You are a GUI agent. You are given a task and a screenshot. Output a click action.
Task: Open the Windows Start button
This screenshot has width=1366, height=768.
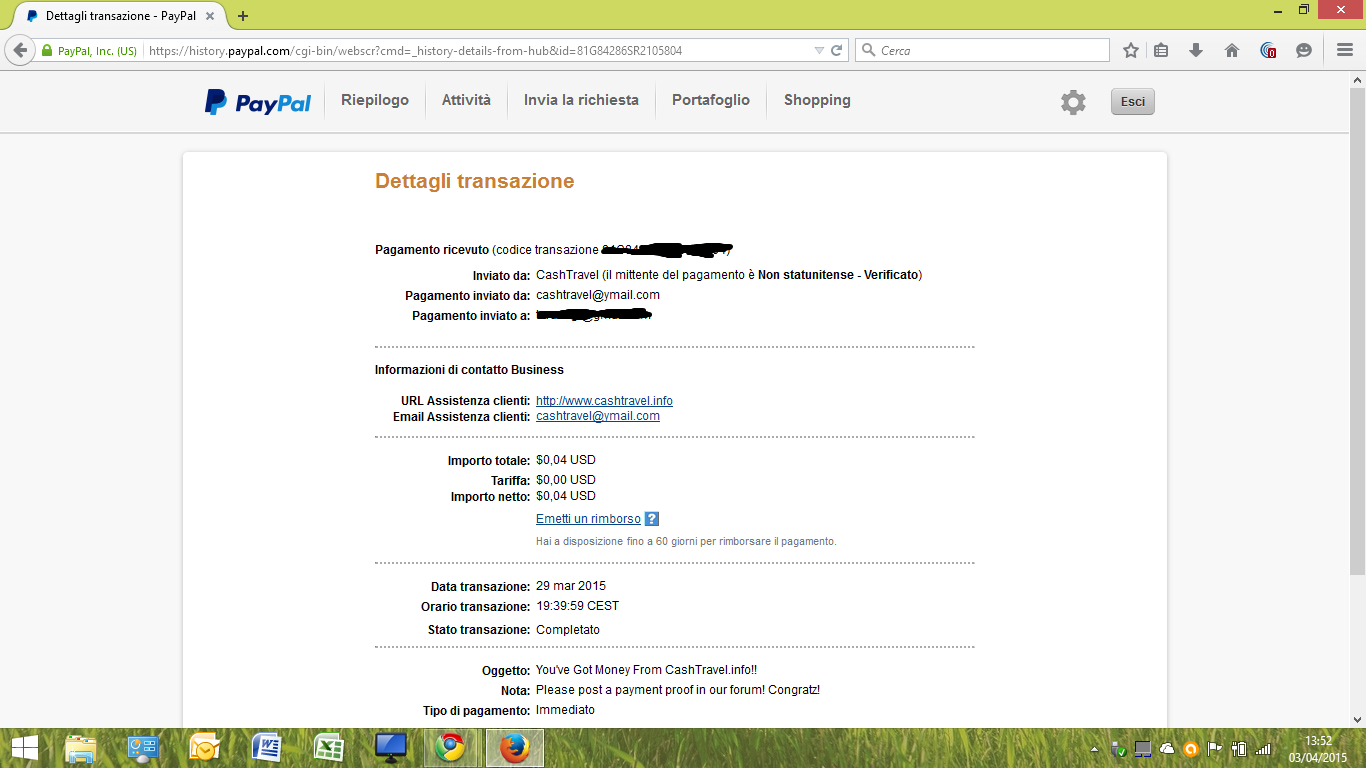24,748
